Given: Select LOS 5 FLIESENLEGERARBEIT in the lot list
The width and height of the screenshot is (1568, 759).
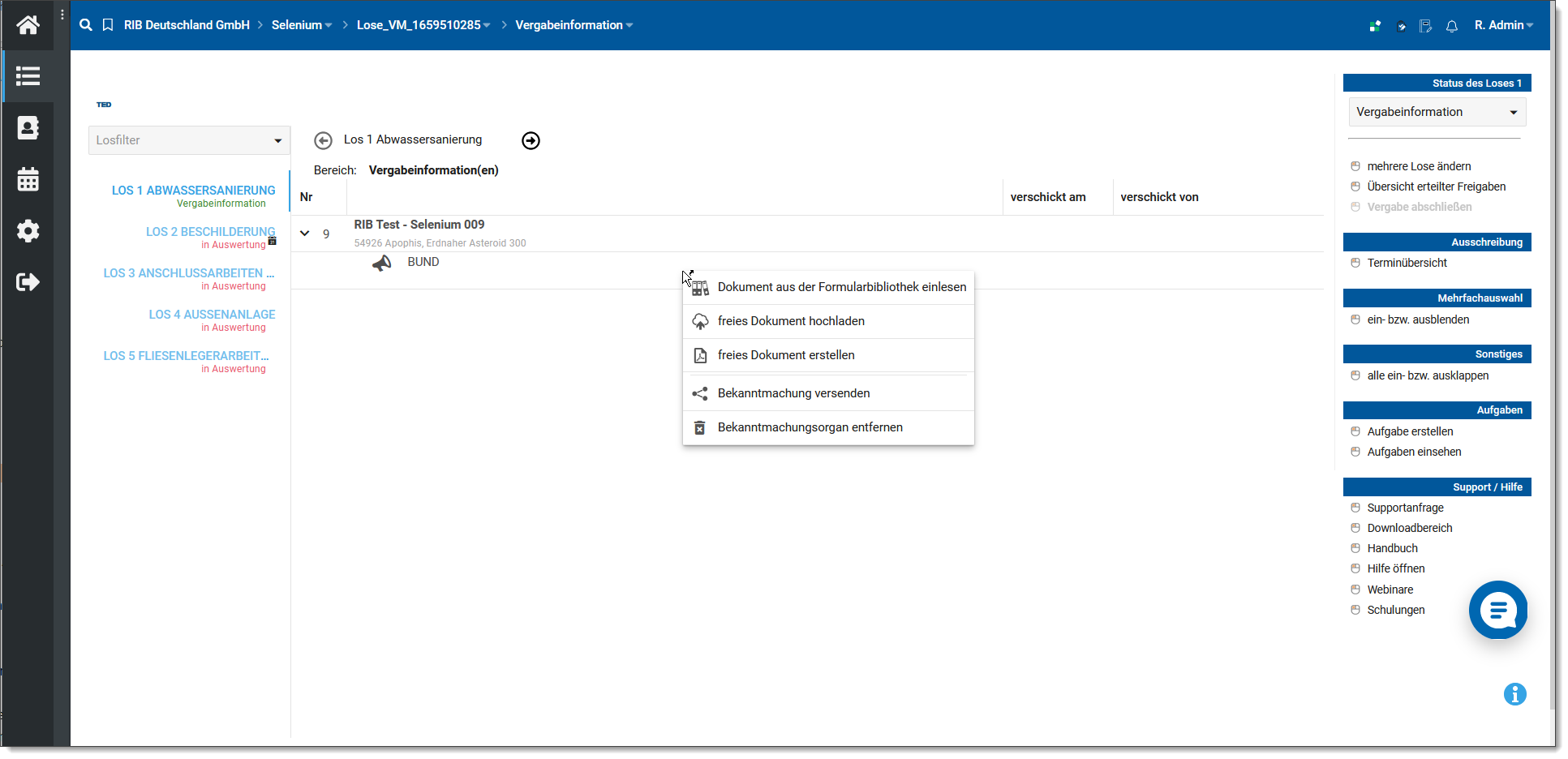Looking at the screenshot, I should pos(186,356).
